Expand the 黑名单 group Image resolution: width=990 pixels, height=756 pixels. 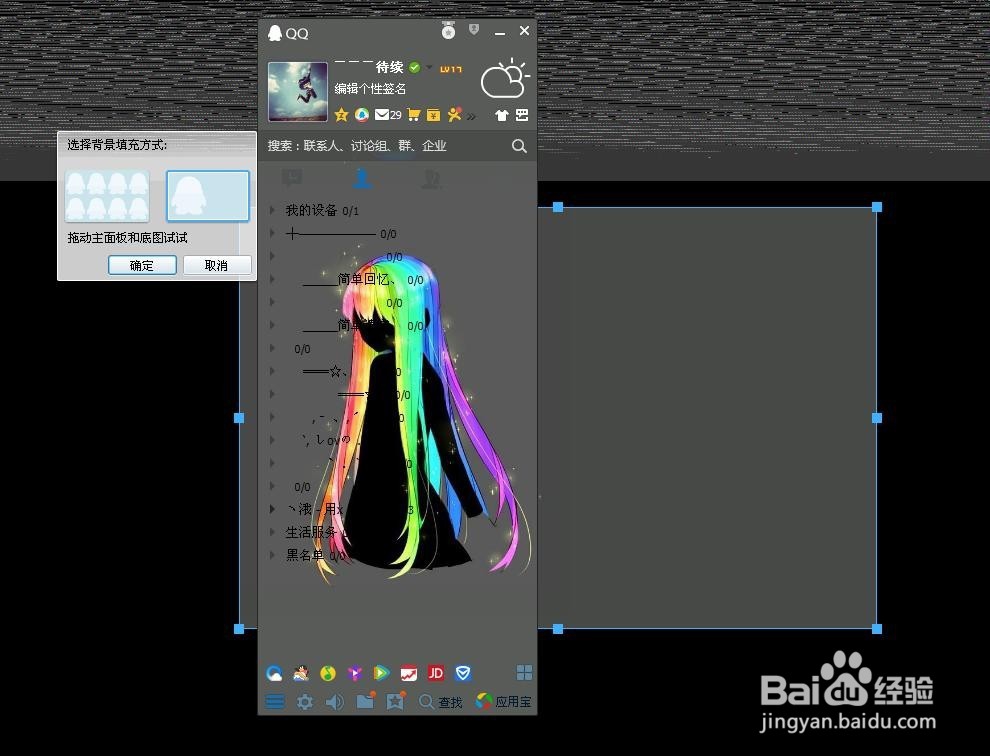coord(273,555)
